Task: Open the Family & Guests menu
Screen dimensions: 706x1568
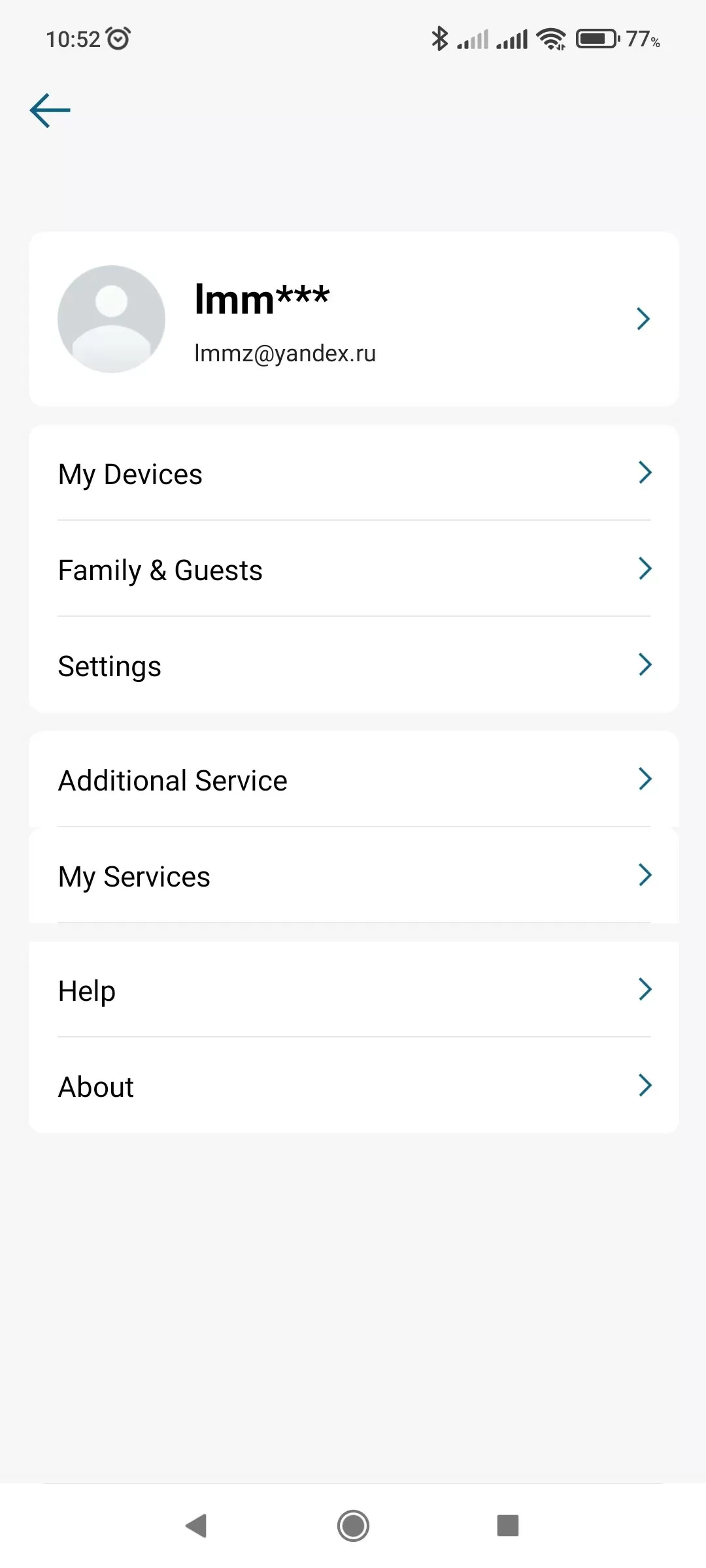Action: tap(160, 570)
